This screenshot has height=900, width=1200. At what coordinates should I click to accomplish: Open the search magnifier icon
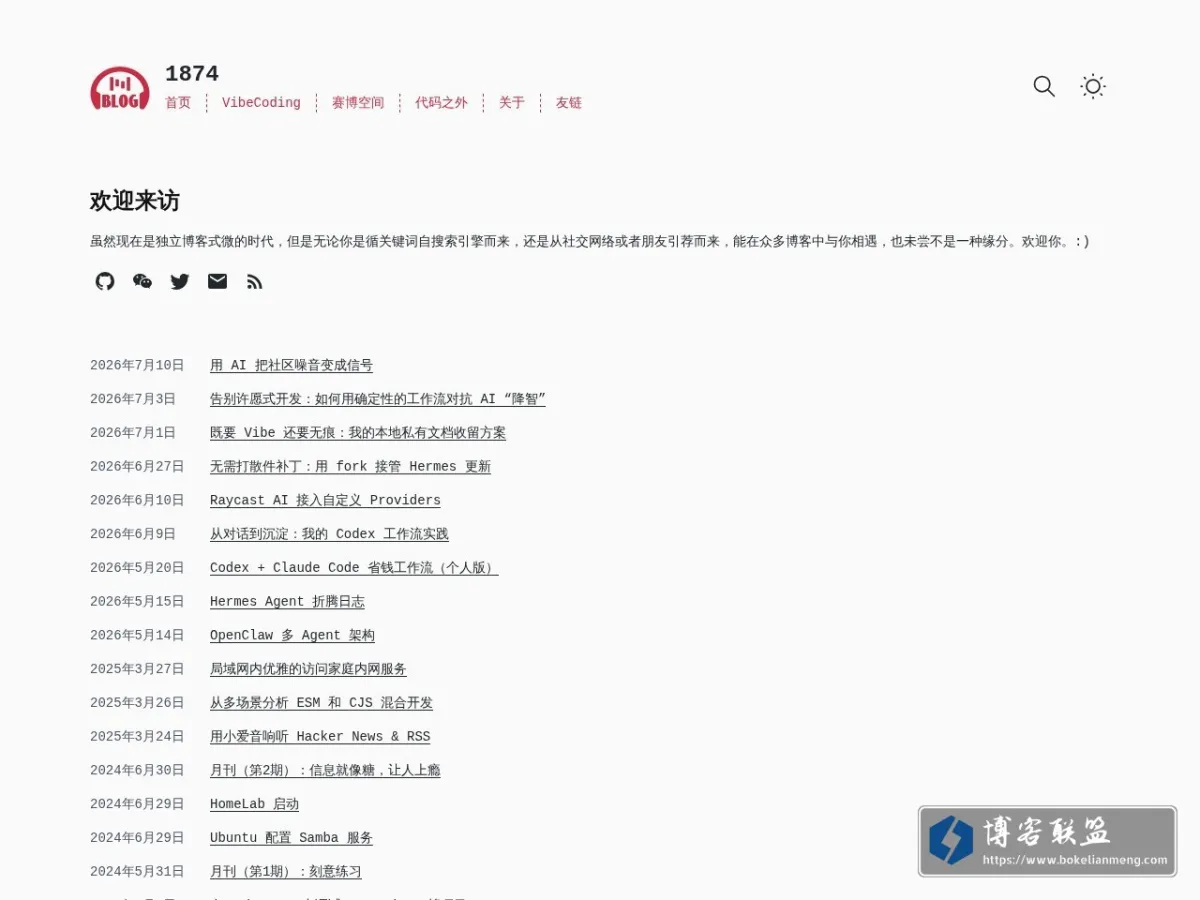[x=1044, y=86]
